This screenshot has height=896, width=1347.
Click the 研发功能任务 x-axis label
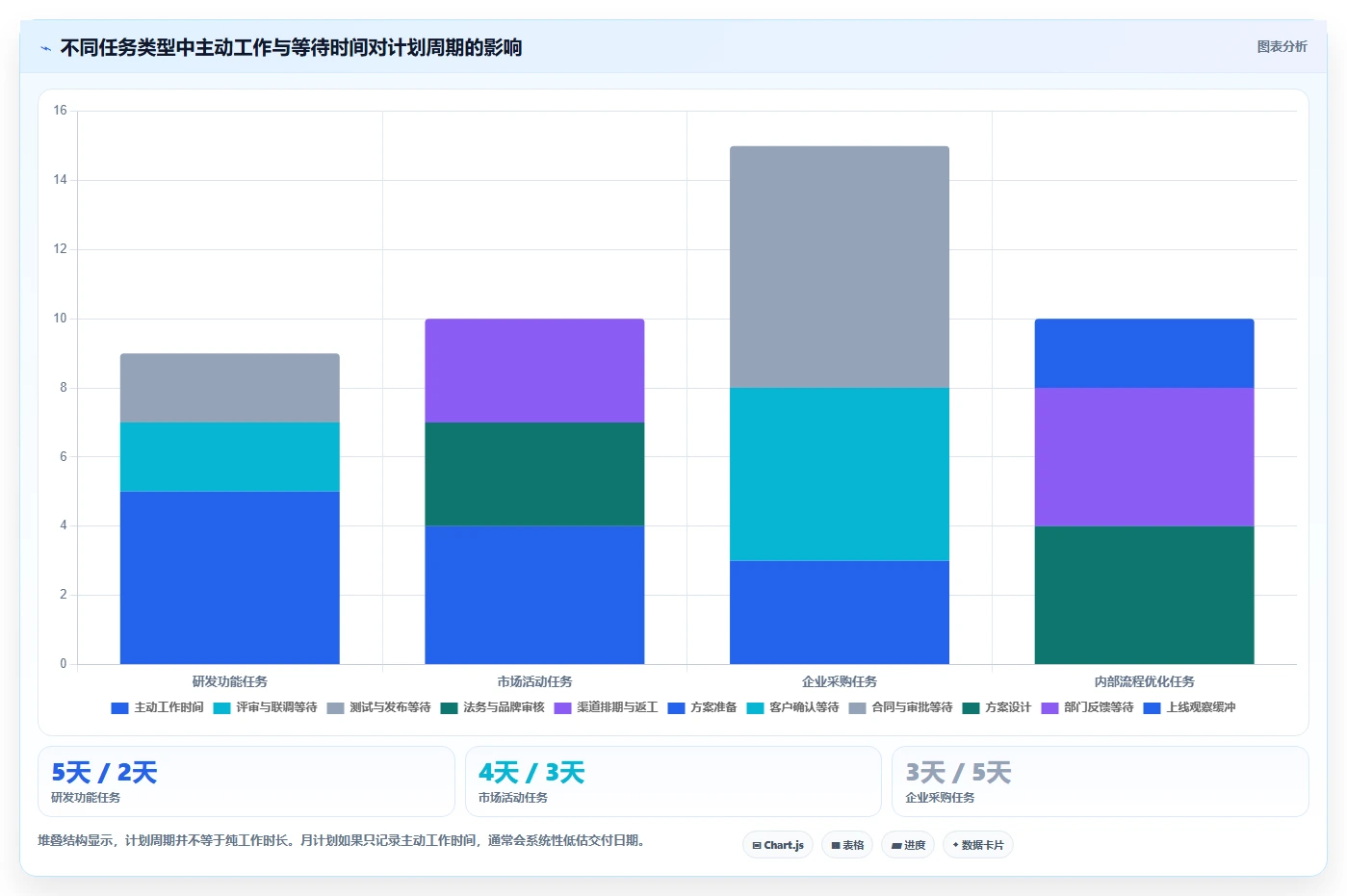pyautogui.click(x=230, y=681)
